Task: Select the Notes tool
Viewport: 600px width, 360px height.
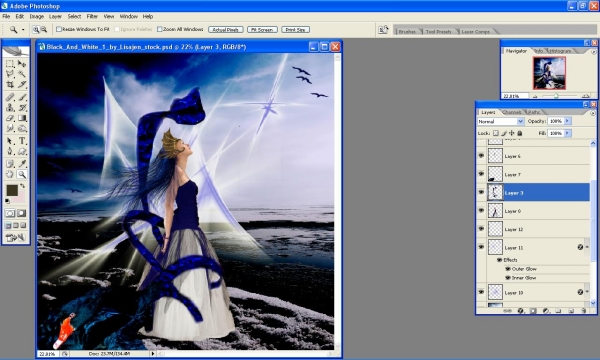Action: (10, 164)
